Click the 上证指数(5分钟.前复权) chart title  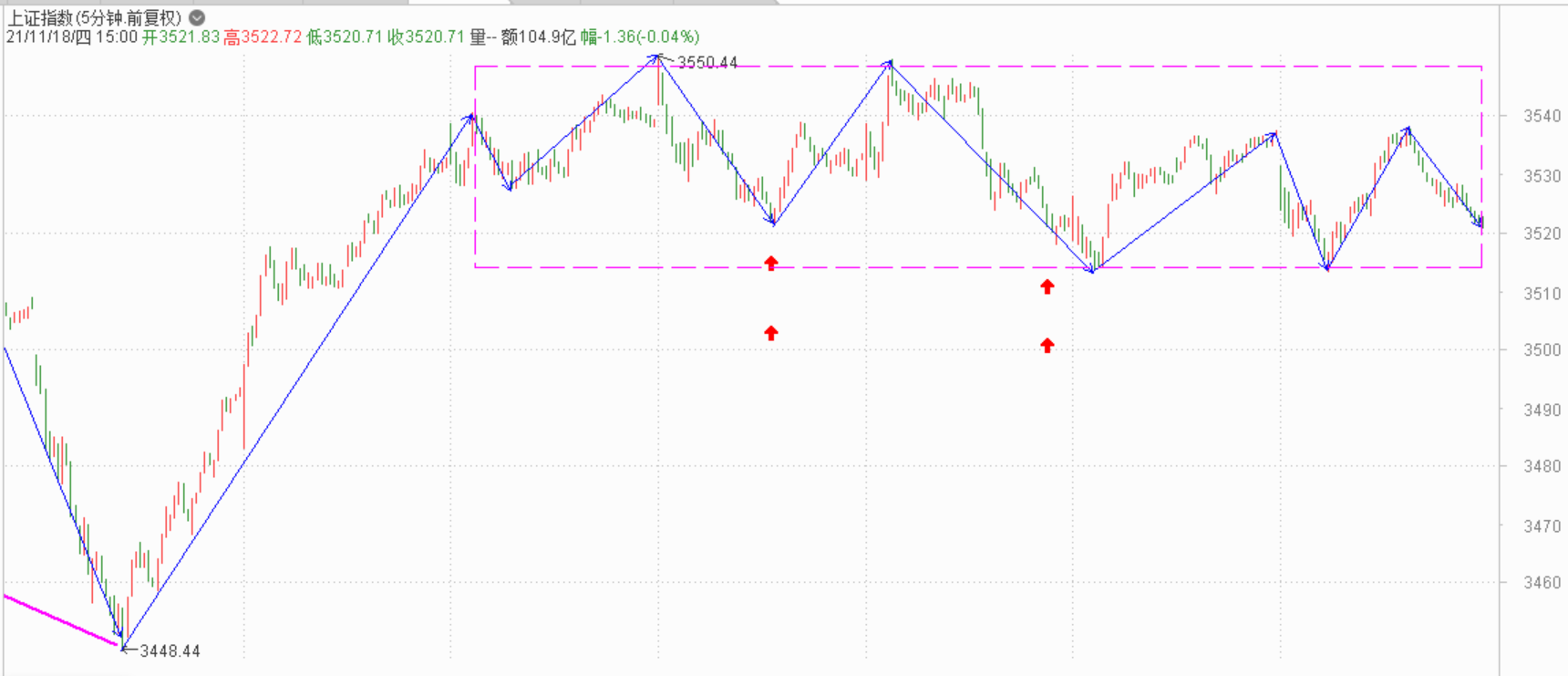[94, 17]
